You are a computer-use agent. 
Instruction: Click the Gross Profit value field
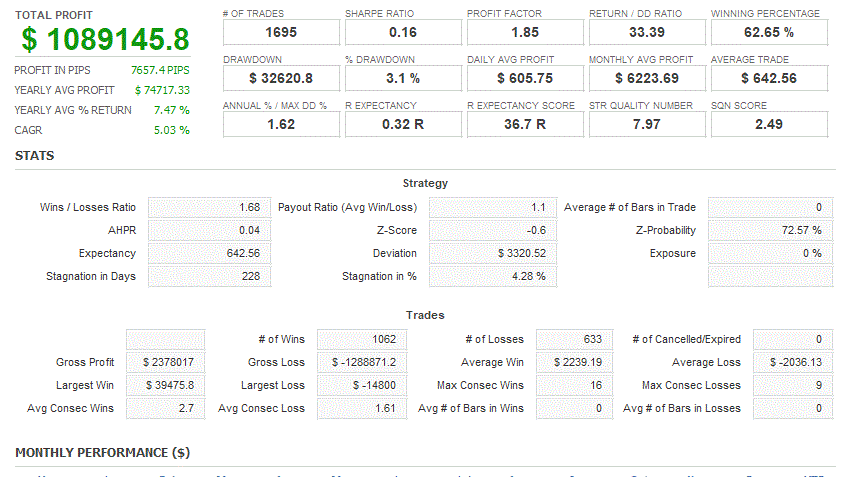pos(165,362)
